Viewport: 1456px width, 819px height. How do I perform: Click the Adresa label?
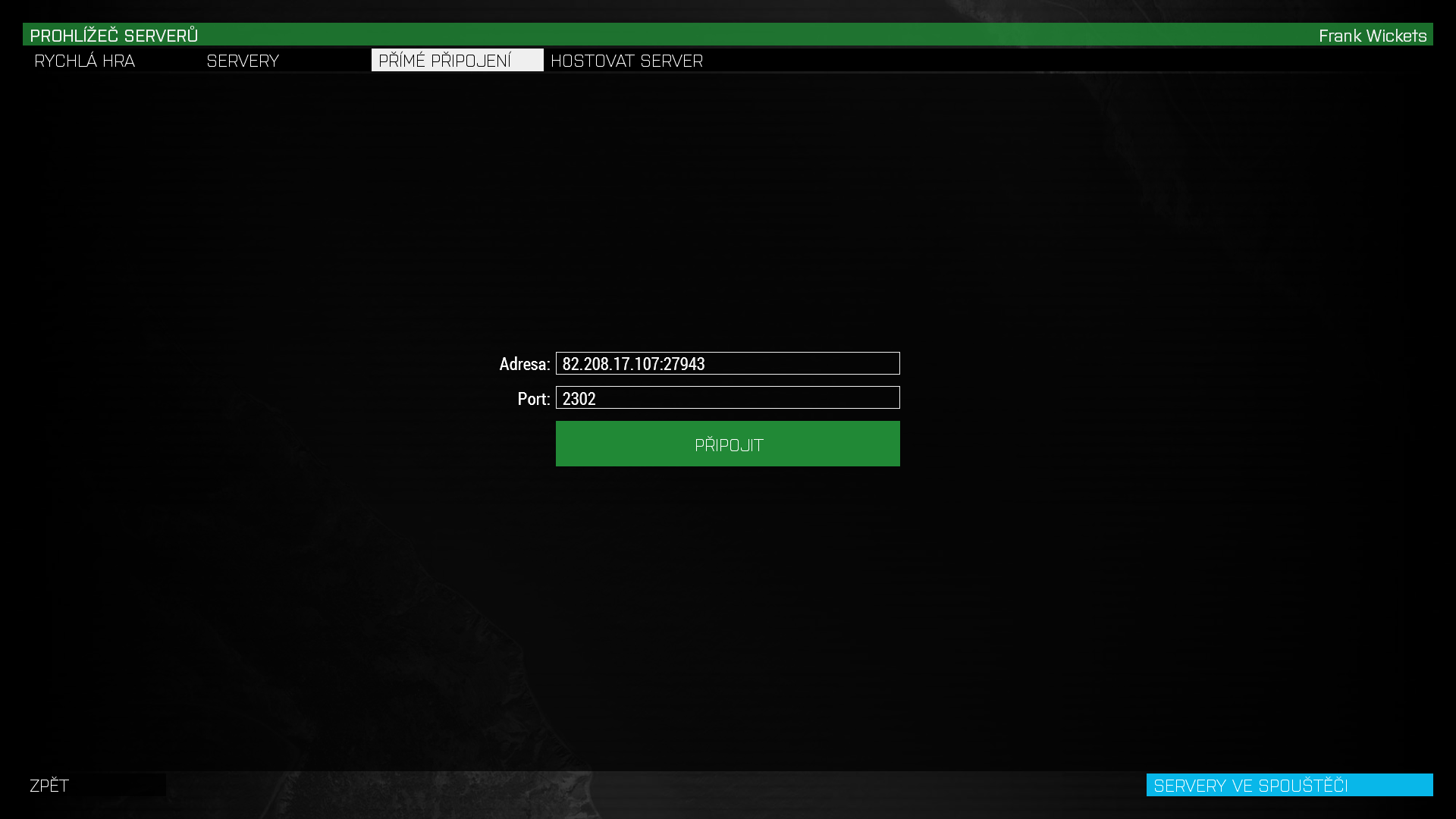coord(524,364)
